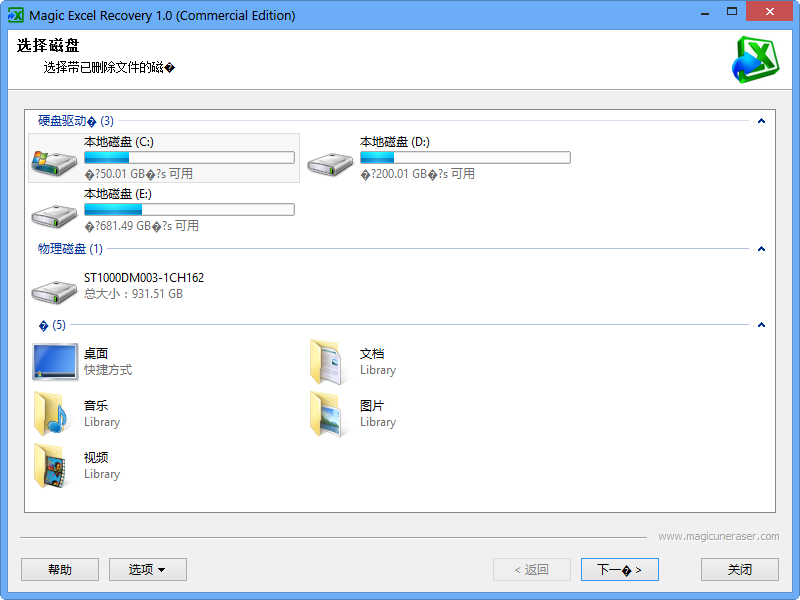The width and height of the screenshot is (800, 600).
Task: Click the 681.49 GB free text
Action: point(141,226)
